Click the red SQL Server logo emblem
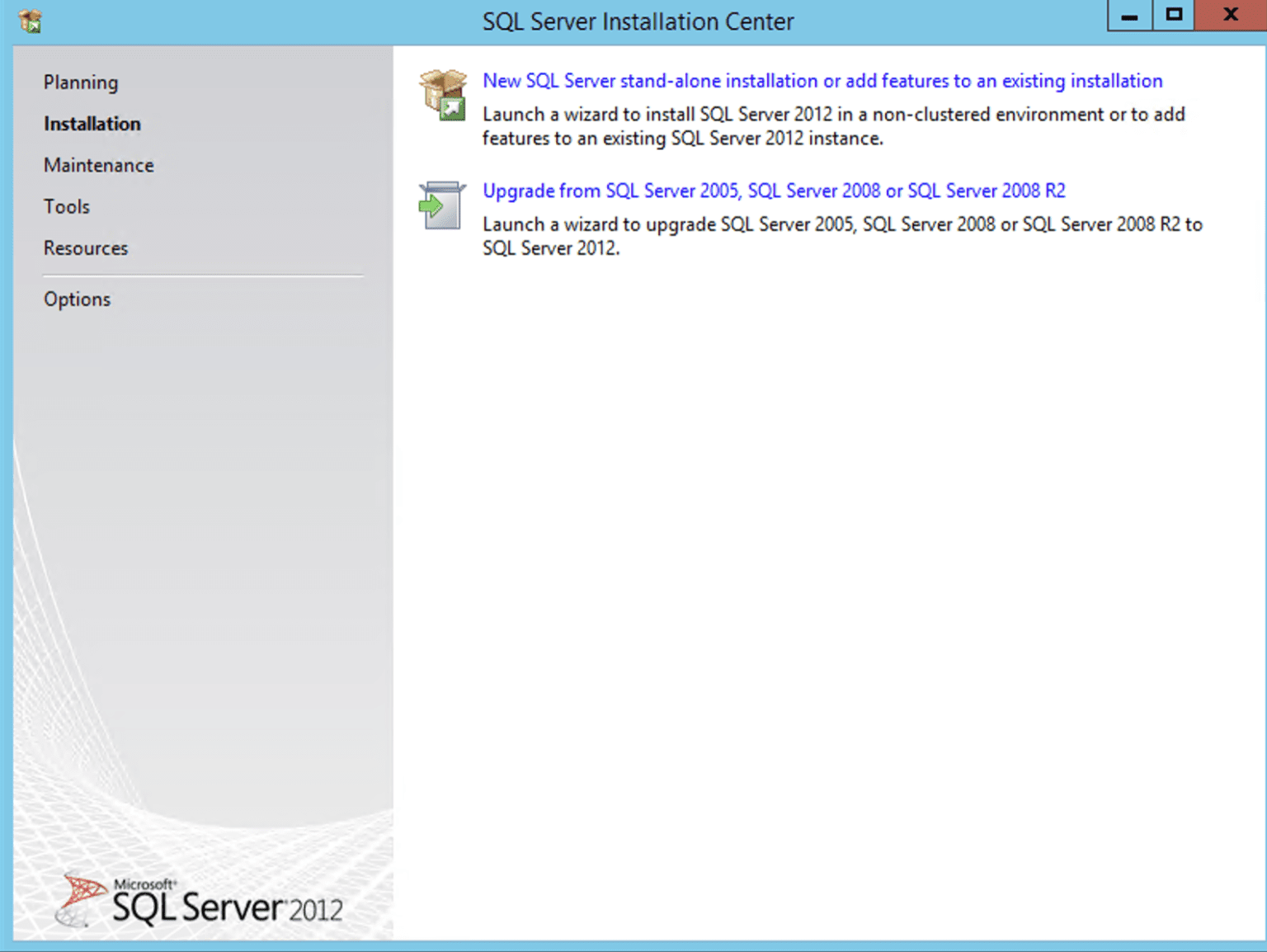 coord(80,898)
